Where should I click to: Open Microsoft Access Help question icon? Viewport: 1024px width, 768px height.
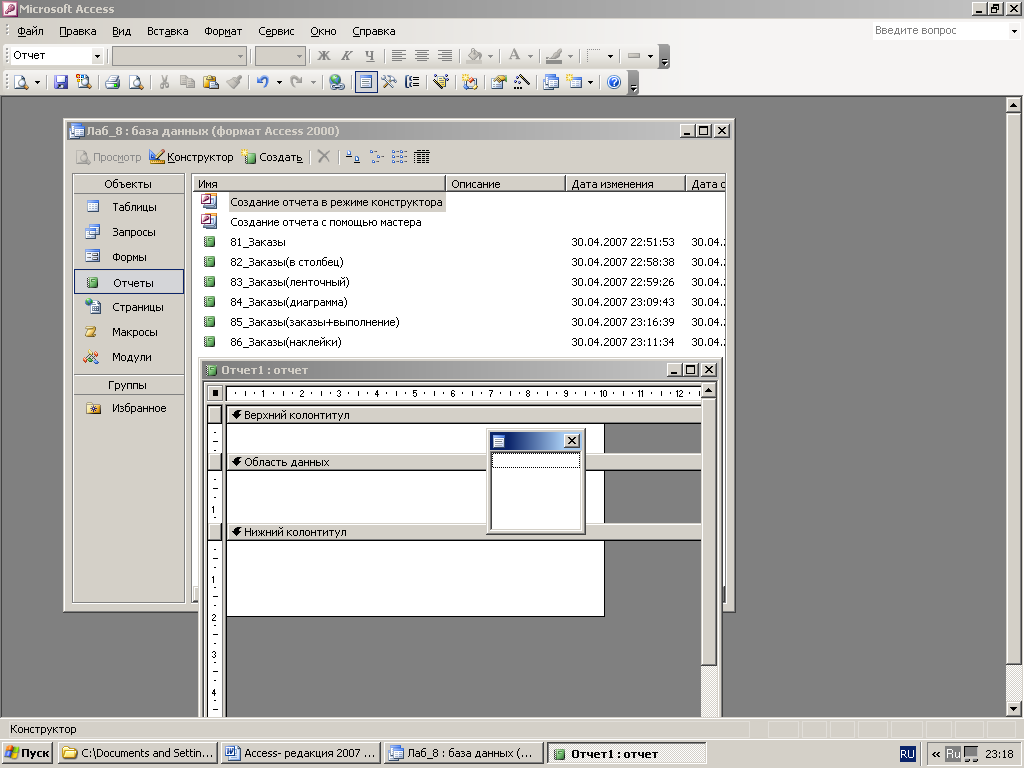(614, 82)
